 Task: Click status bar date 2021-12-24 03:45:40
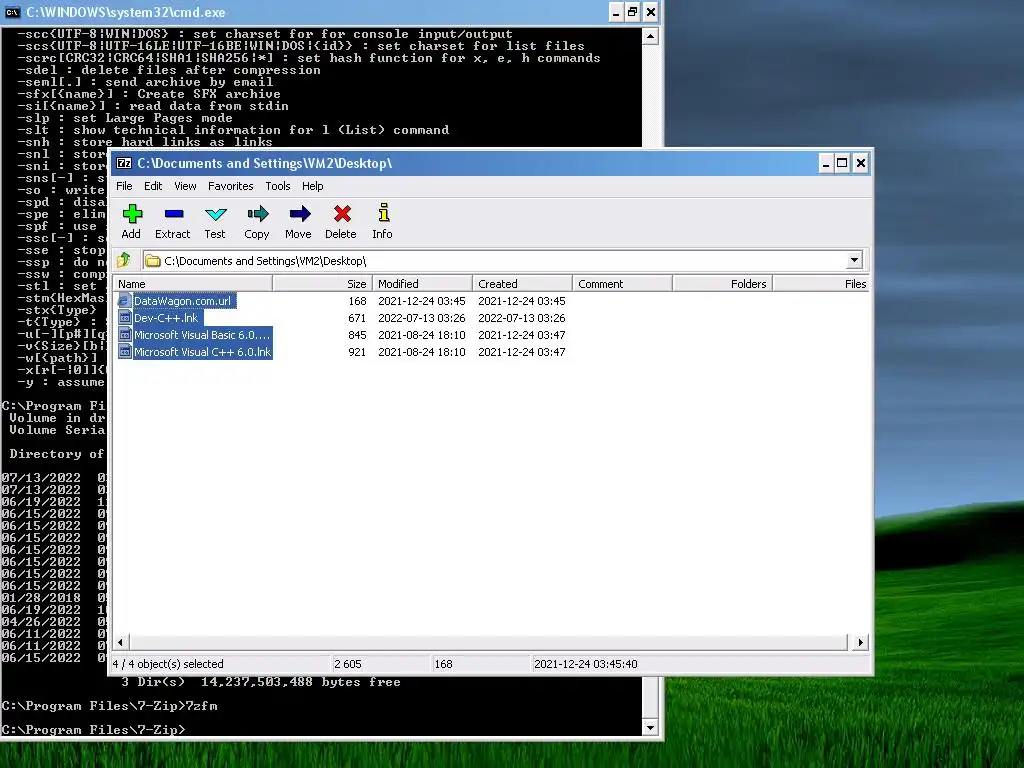coord(586,664)
